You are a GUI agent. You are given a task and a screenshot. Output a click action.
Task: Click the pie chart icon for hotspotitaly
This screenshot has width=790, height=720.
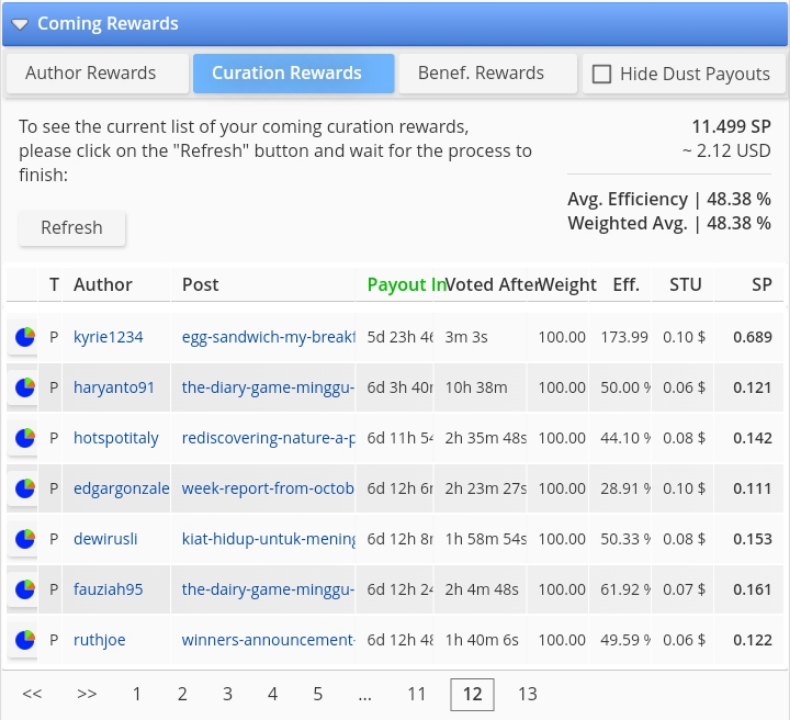[25, 438]
